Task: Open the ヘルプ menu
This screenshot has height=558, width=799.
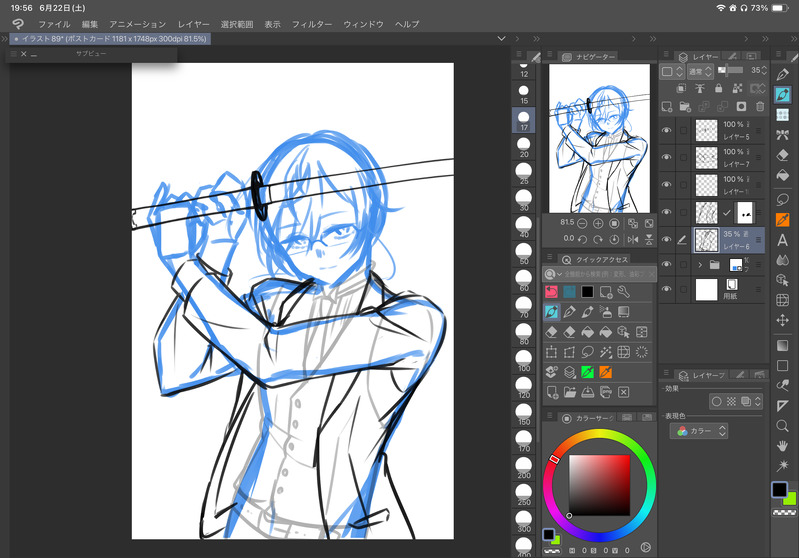Action: 407,24
